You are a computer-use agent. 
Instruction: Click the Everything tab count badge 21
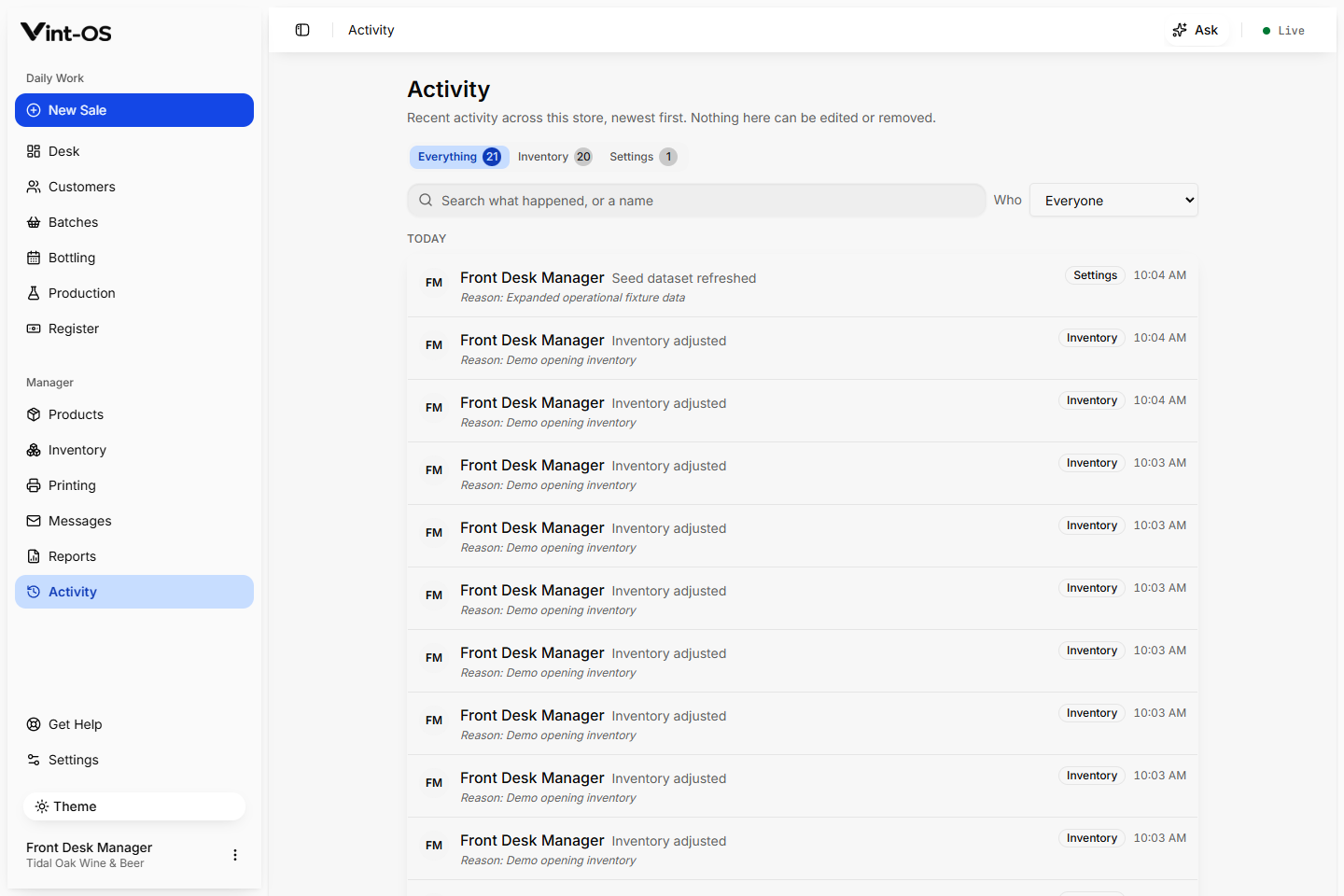coord(492,157)
